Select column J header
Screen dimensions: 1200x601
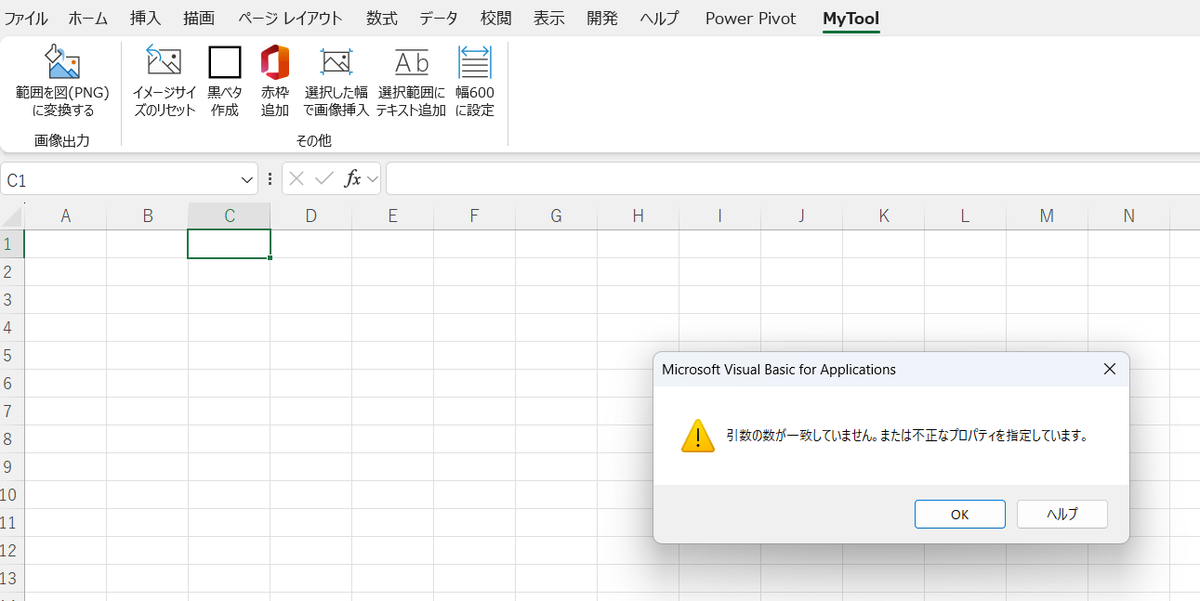tap(801, 216)
